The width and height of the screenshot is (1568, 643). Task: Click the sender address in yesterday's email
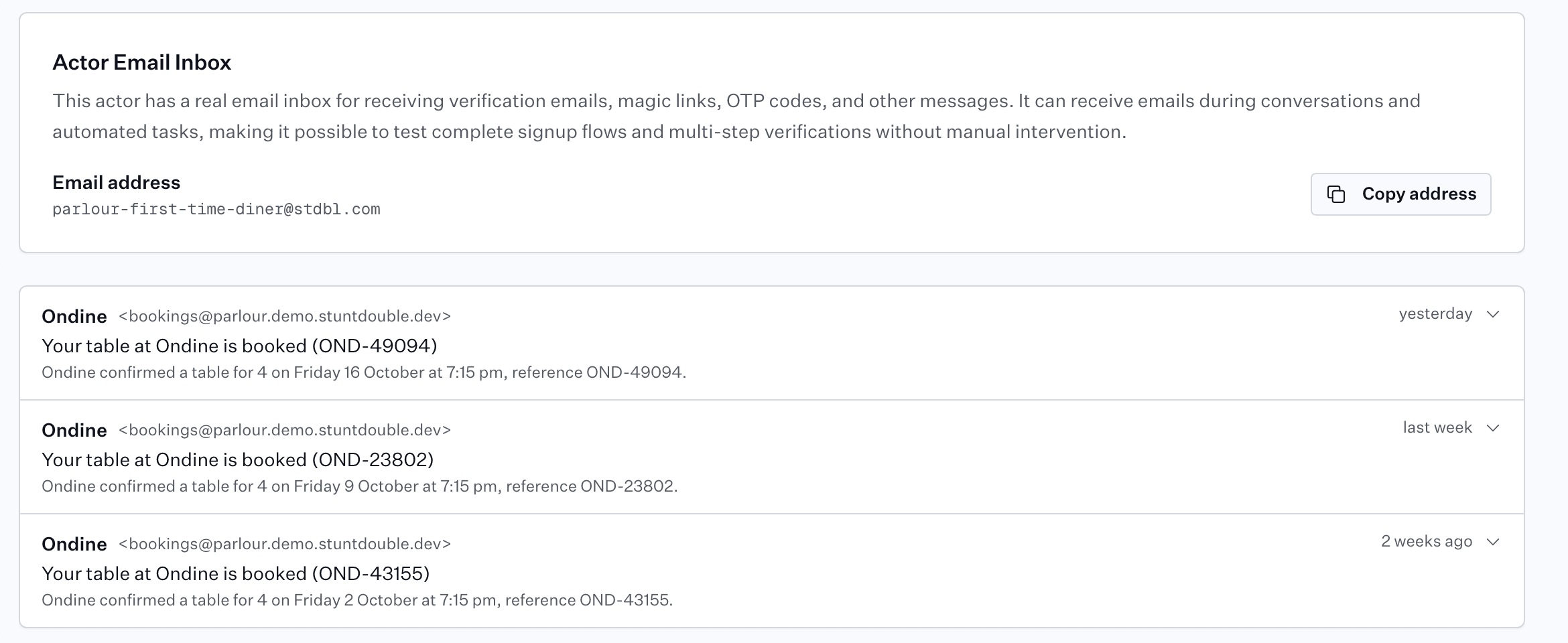[285, 316]
